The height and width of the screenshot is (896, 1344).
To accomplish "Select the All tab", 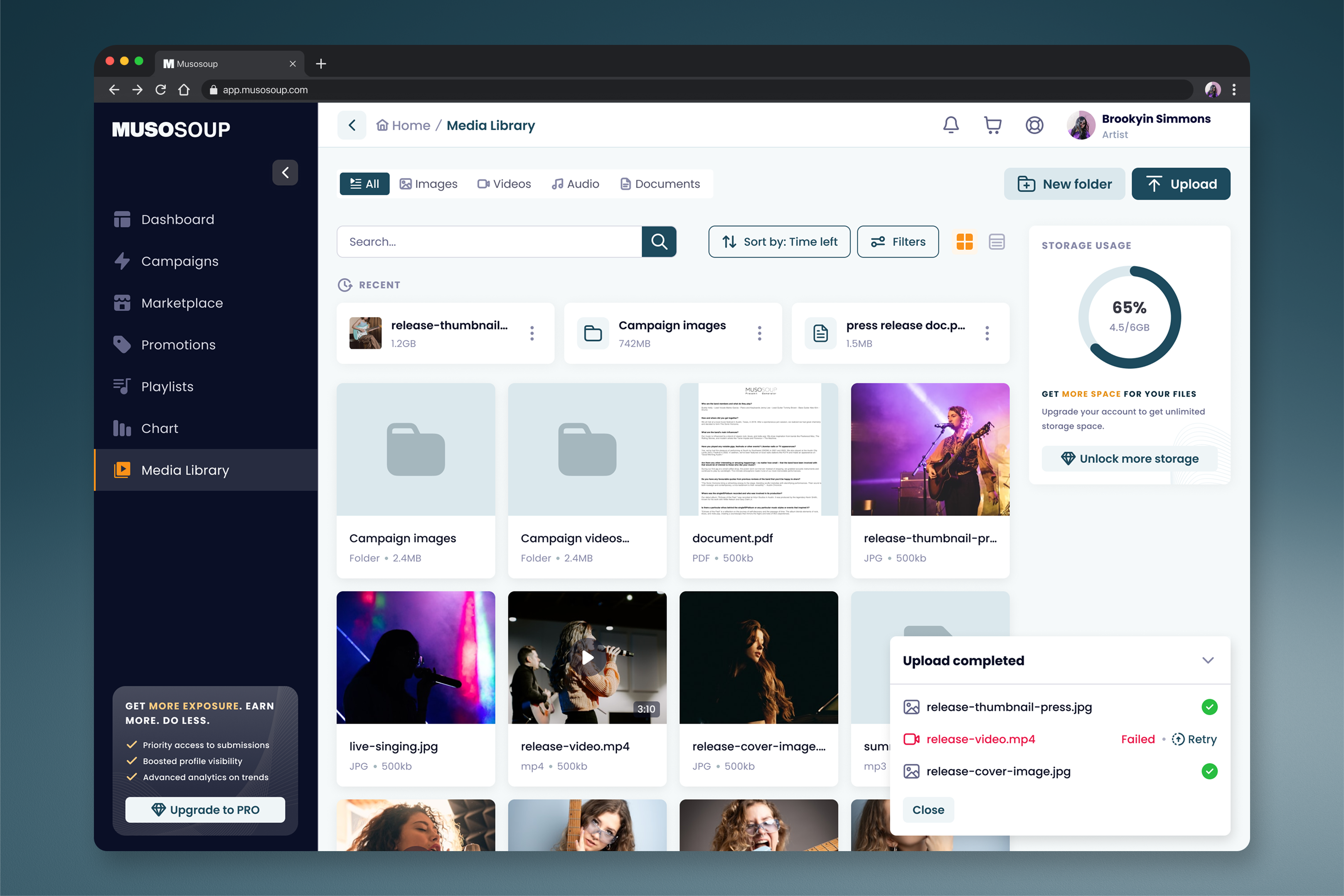I will 364,184.
